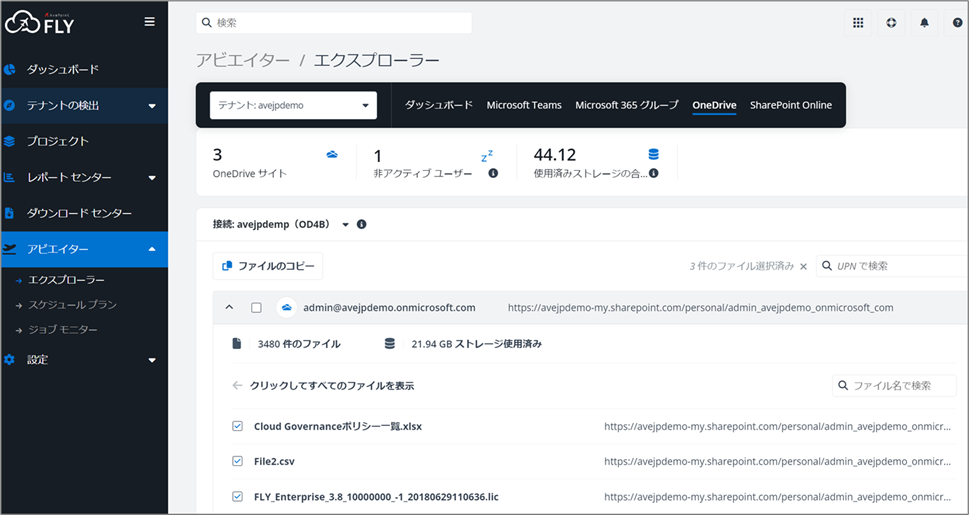
Task: Click the info icon beside 使用済みストレージの合
Action: click(653, 174)
